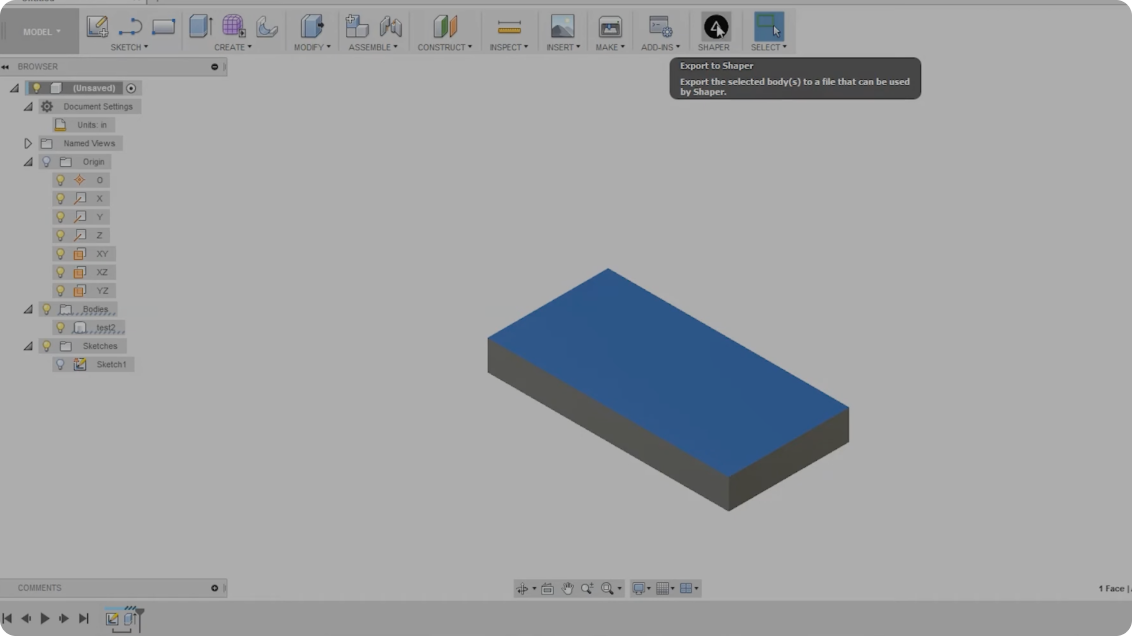Open the Create Sketch tool
The image size is (1132, 636).
coord(97,26)
